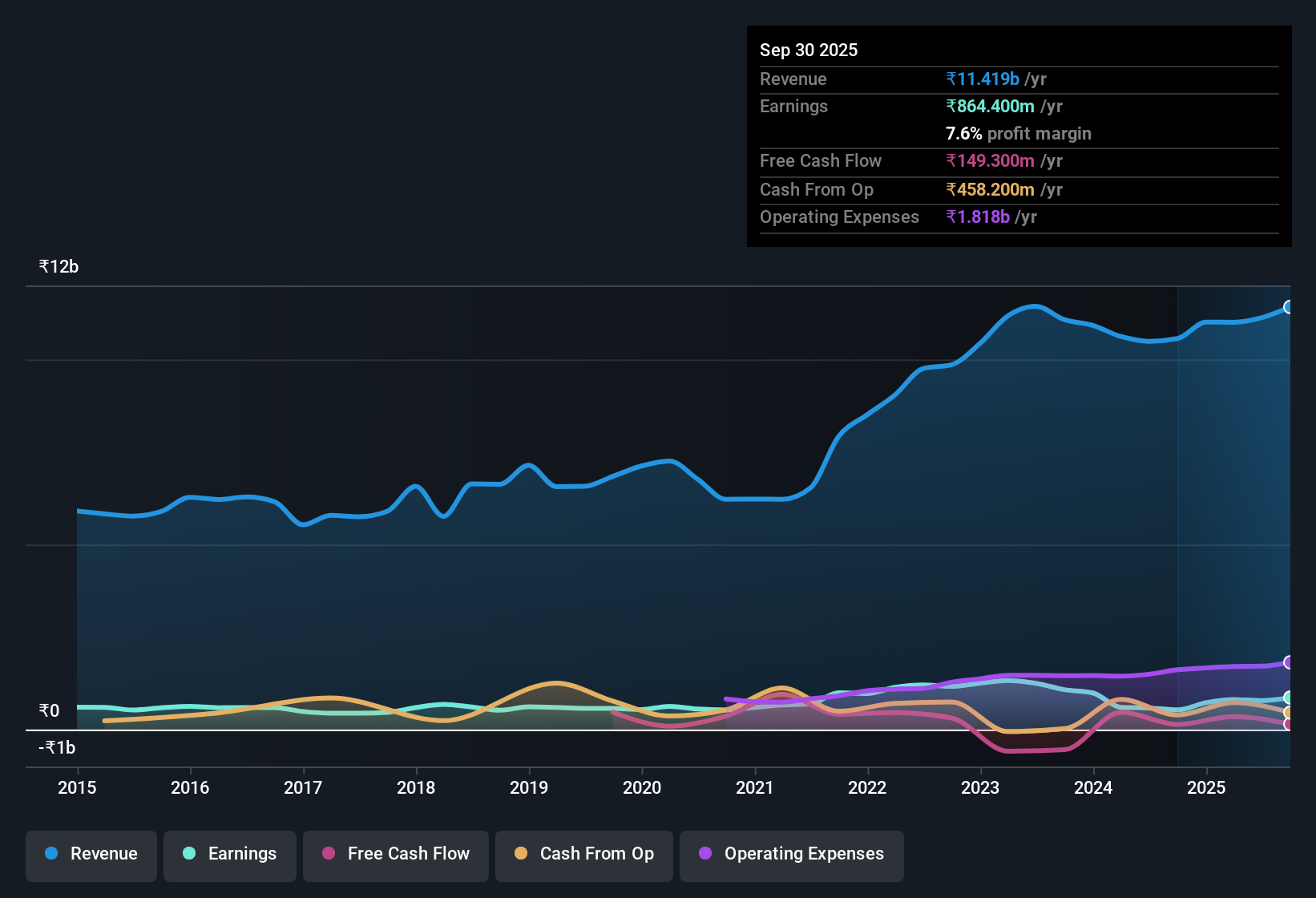Select the blue Revenue dot icon

(x=50, y=854)
